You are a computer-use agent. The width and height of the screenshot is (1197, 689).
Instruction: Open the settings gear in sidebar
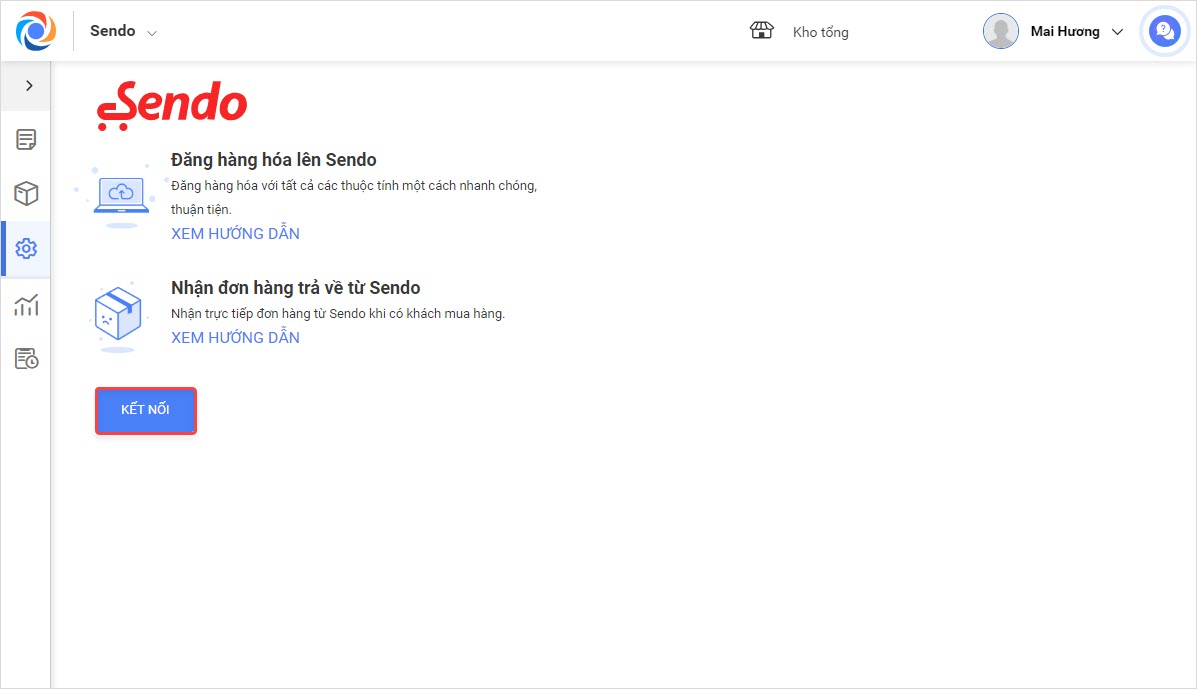(26, 248)
